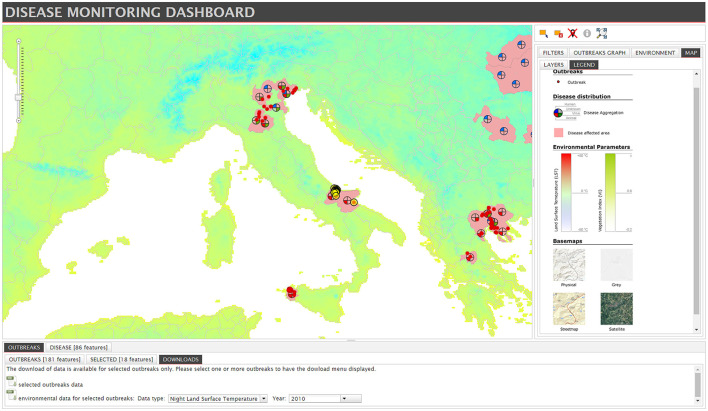Viewport: 708px width, 411px height.
Task: Open the DISEASE [86 features] tab
Action: coord(79,347)
